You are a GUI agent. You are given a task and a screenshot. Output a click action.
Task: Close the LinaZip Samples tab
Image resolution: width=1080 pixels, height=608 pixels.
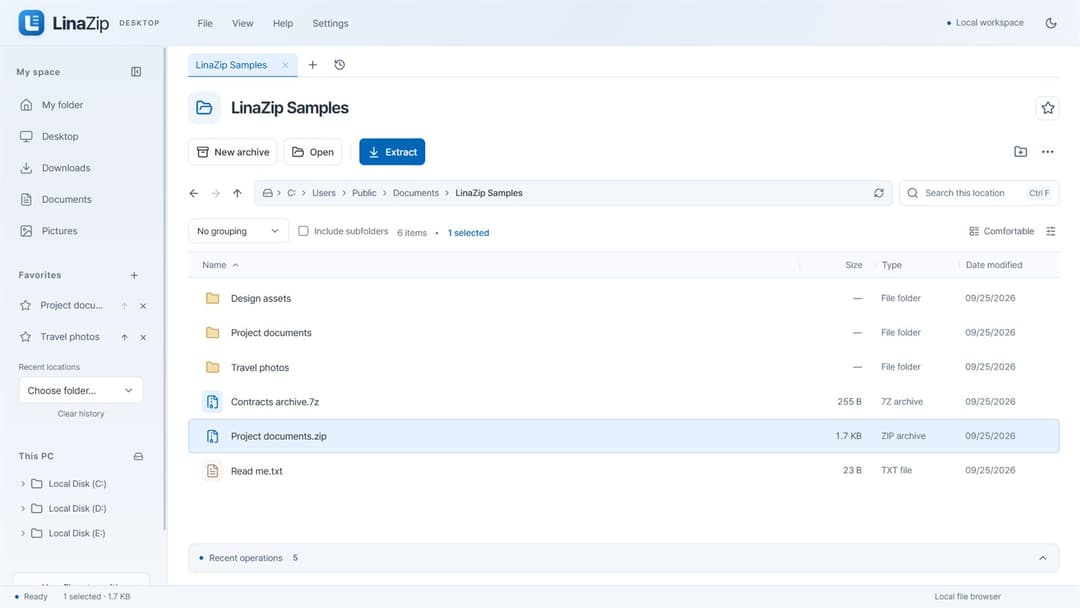click(285, 65)
